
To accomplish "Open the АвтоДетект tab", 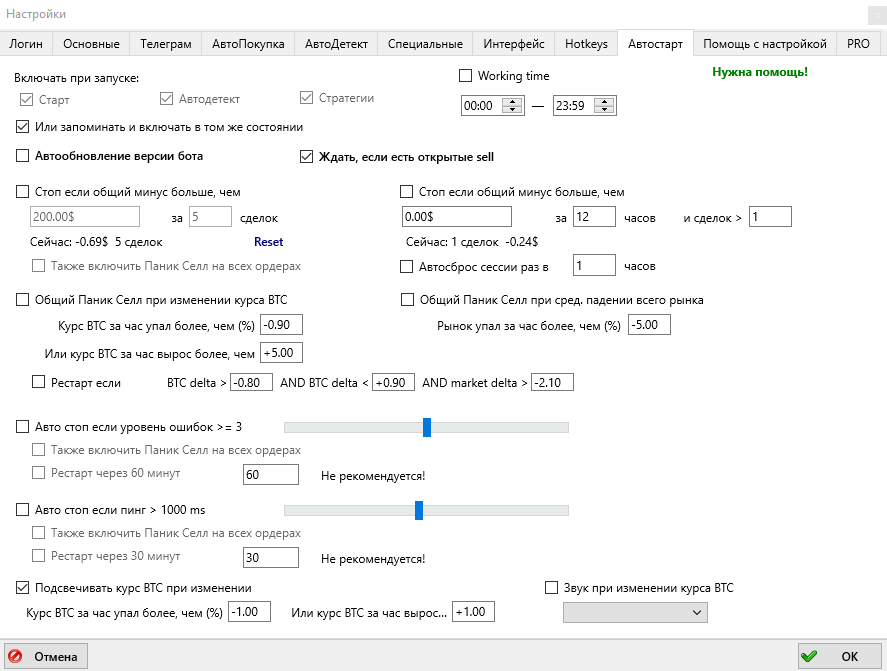I will point(336,43).
